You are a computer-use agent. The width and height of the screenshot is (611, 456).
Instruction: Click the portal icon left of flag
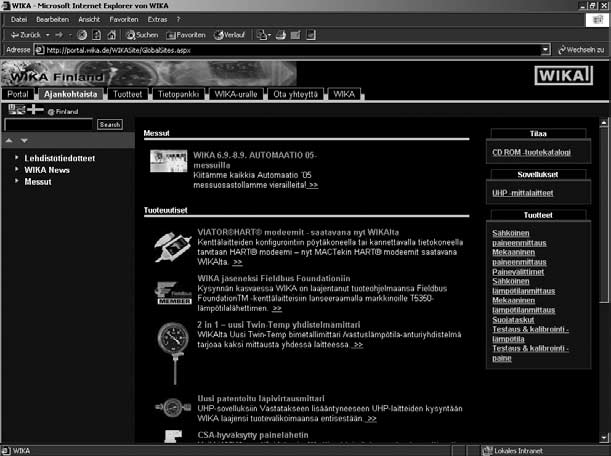[x=17, y=110]
